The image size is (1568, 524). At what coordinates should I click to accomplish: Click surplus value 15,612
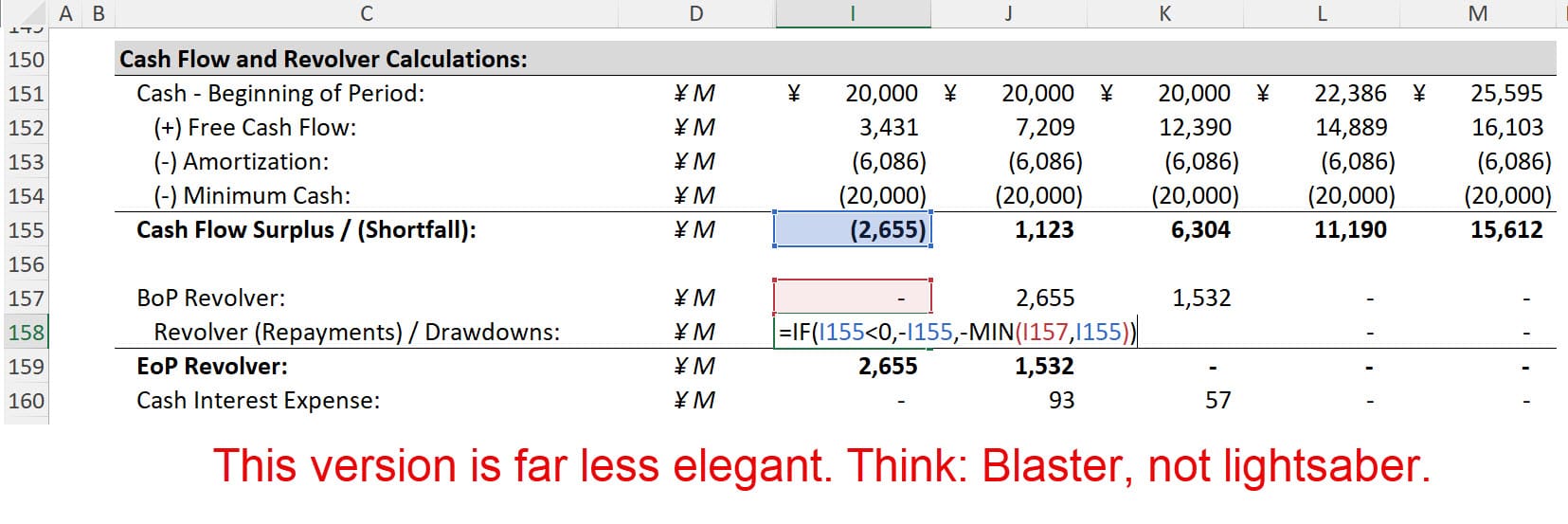coord(1506,229)
